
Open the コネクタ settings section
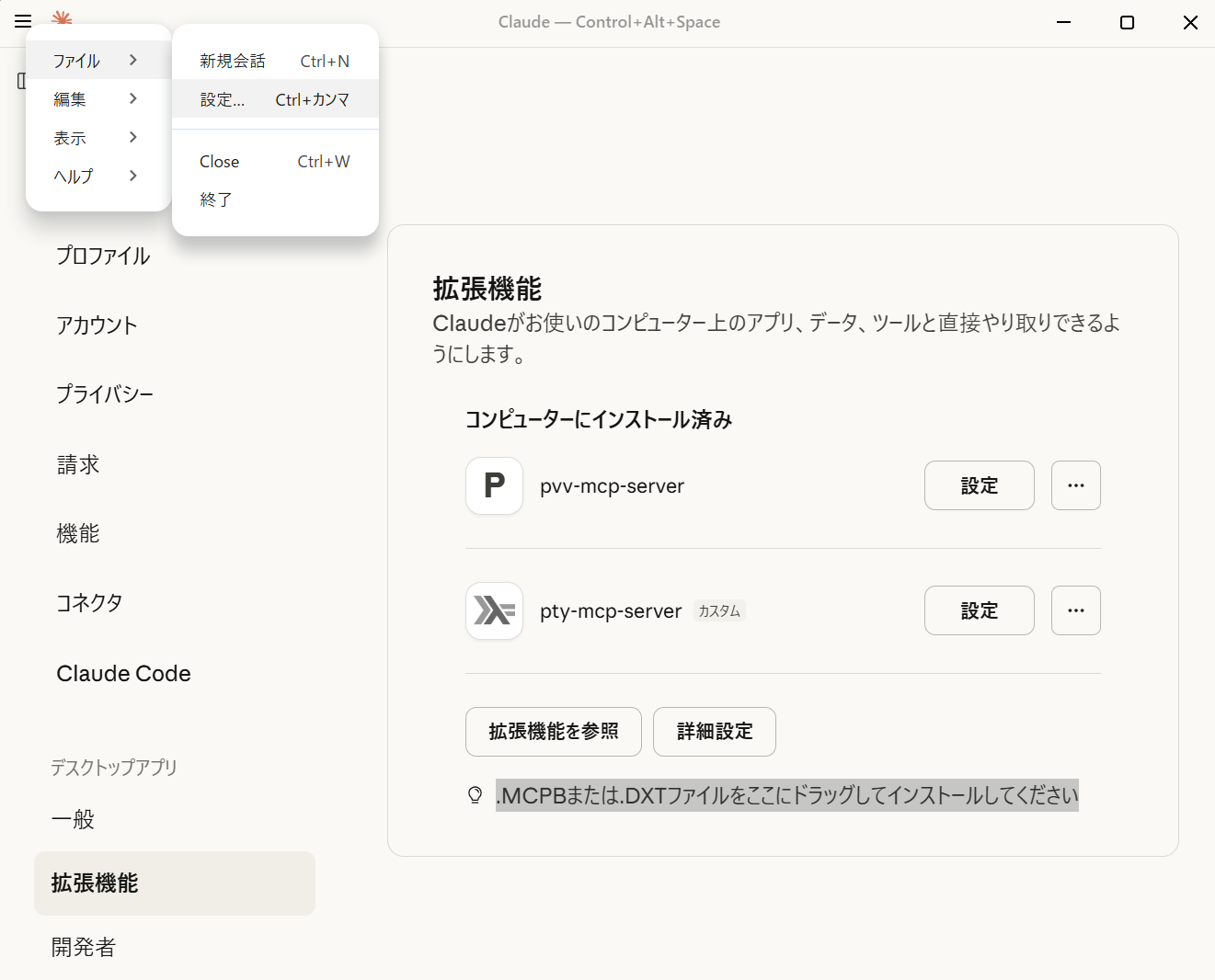click(x=89, y=602)
